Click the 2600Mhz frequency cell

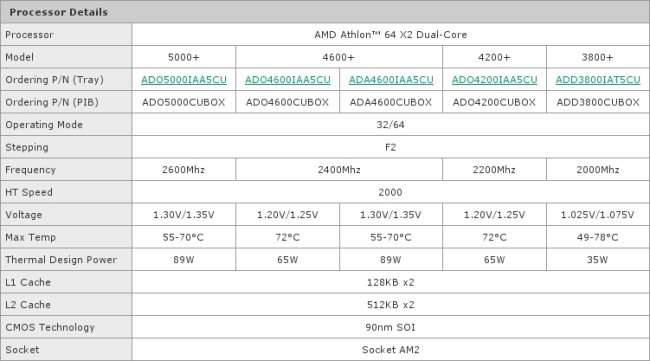(183, 170)
